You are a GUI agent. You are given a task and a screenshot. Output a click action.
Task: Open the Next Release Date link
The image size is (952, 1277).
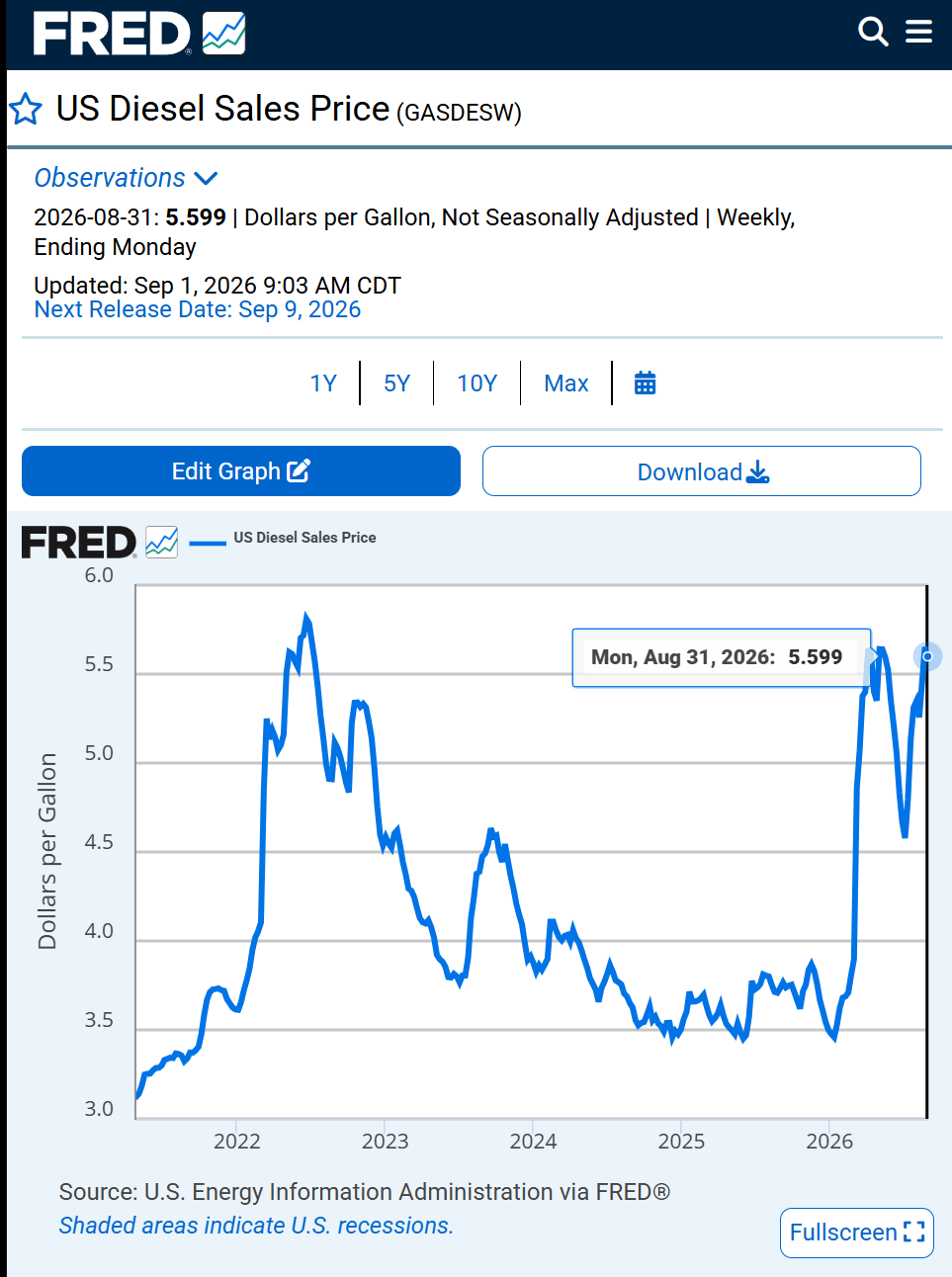198,309
